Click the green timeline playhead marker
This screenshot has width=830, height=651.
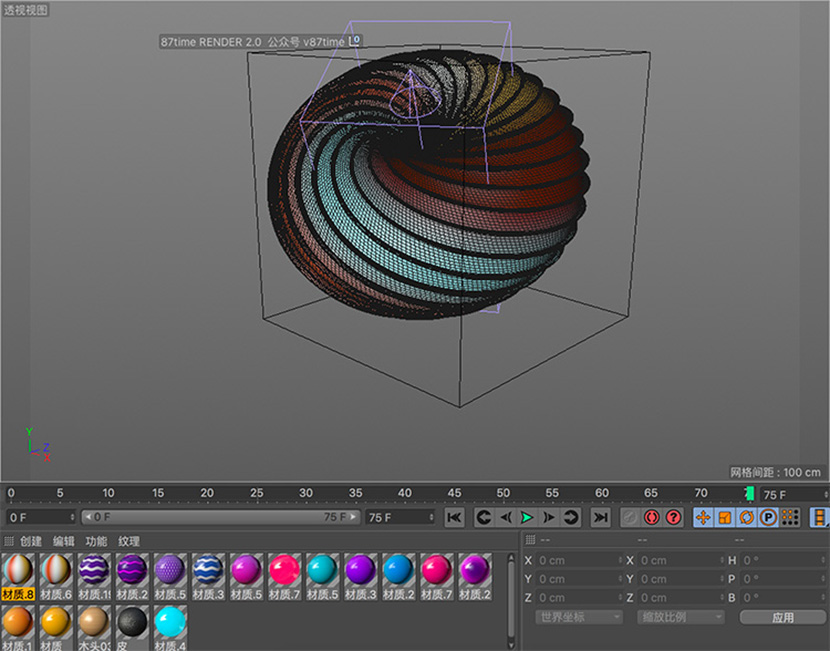pyautogui.click(x=750, y=494)
